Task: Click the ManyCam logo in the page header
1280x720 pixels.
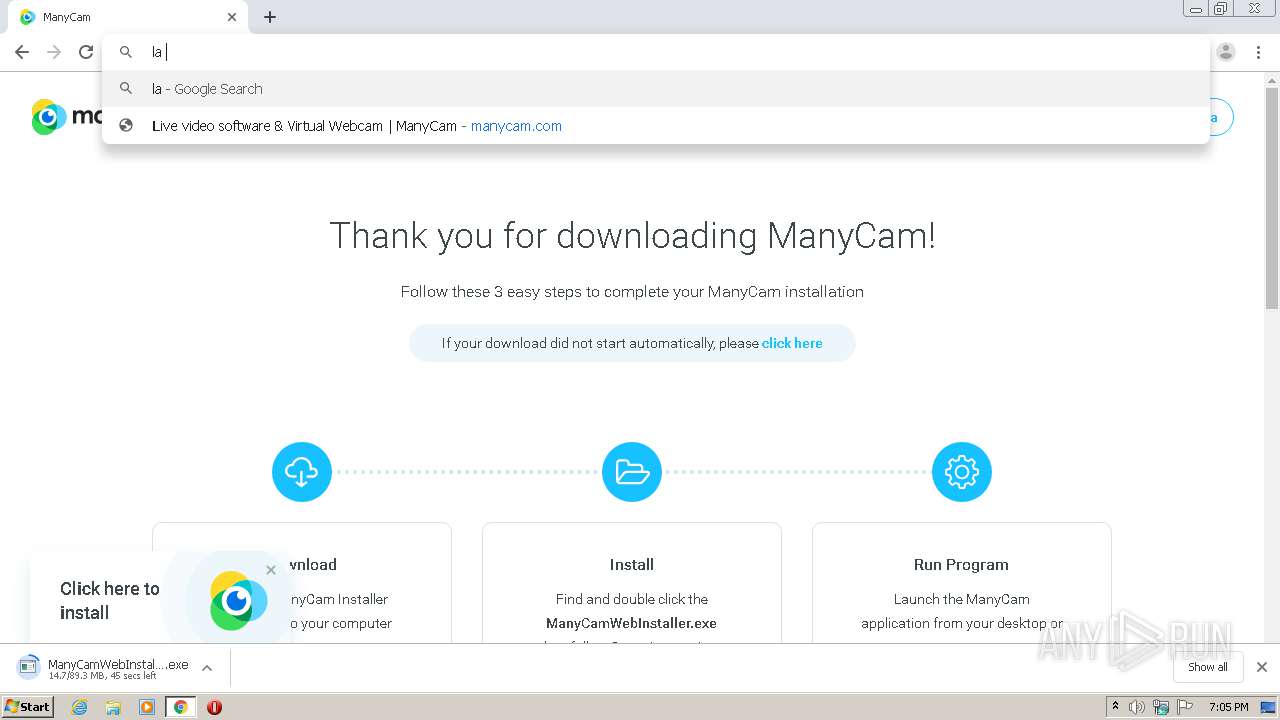Action: click(x=66, y=117)
